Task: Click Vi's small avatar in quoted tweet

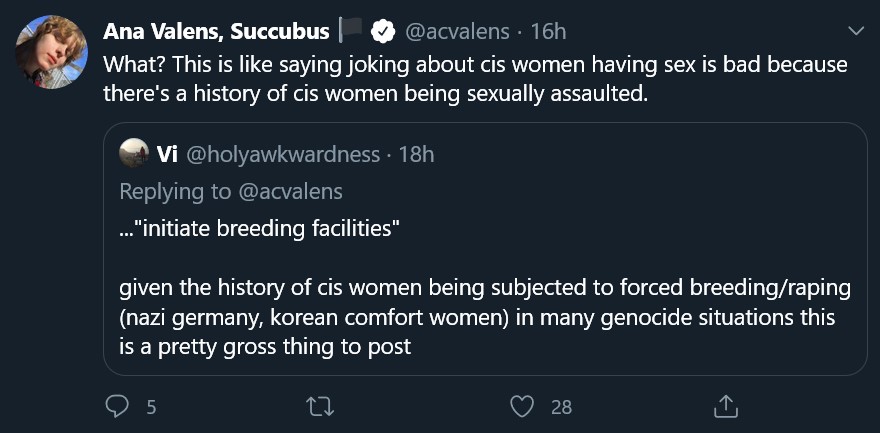Action: [134, 154]
